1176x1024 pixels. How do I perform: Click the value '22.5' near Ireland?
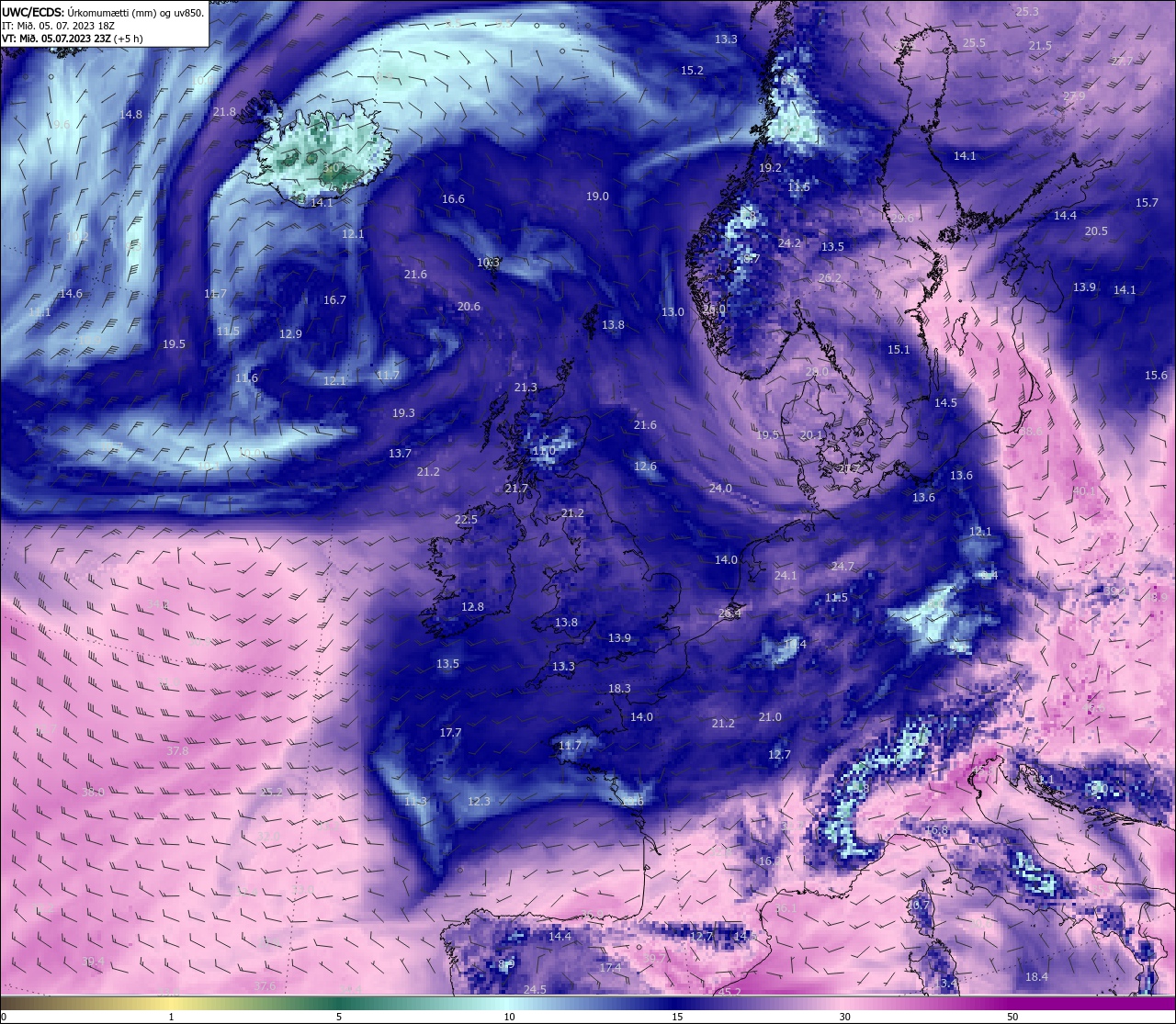[466, 520]
